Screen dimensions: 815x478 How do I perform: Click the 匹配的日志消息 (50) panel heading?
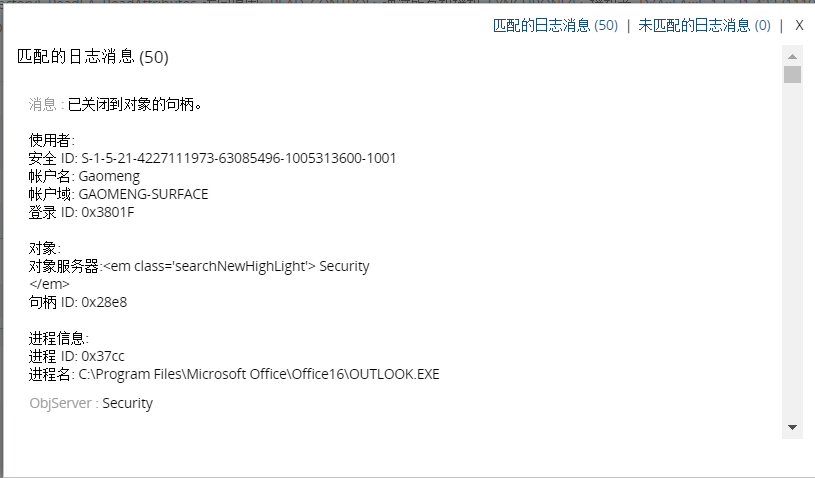[x=93, y=57]
